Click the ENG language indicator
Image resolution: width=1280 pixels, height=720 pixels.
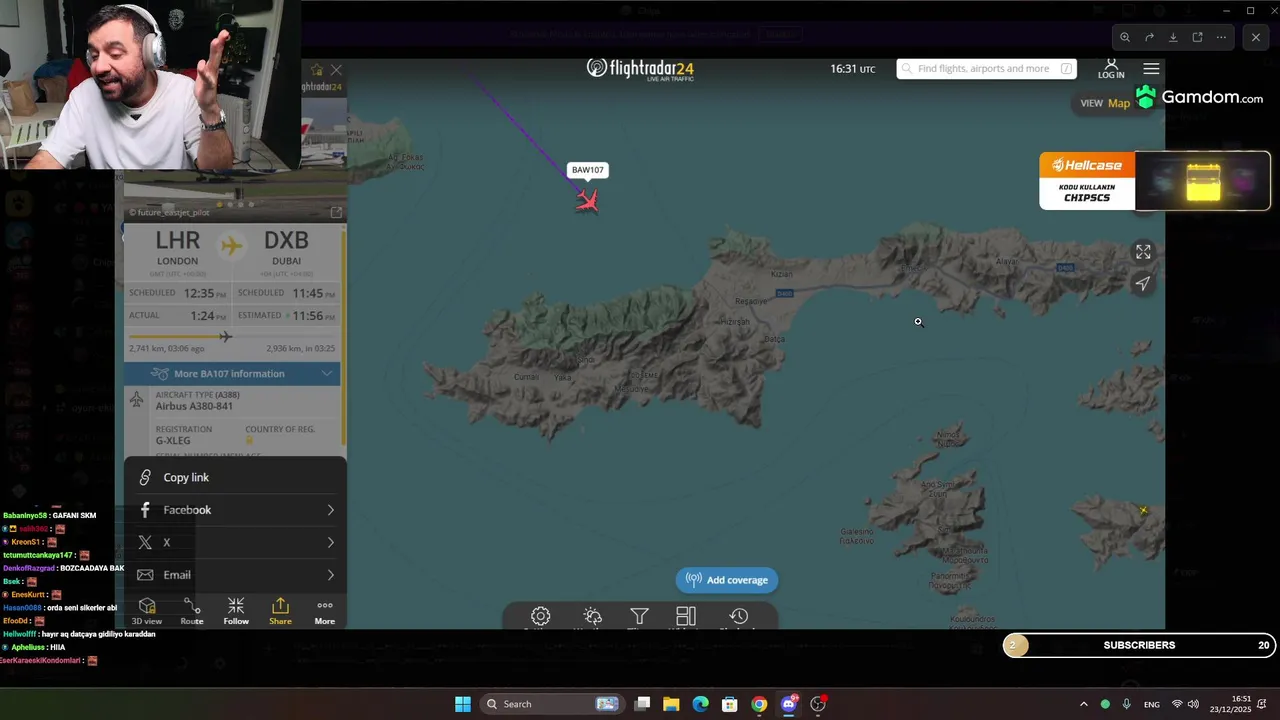[x=1152, y=704]
